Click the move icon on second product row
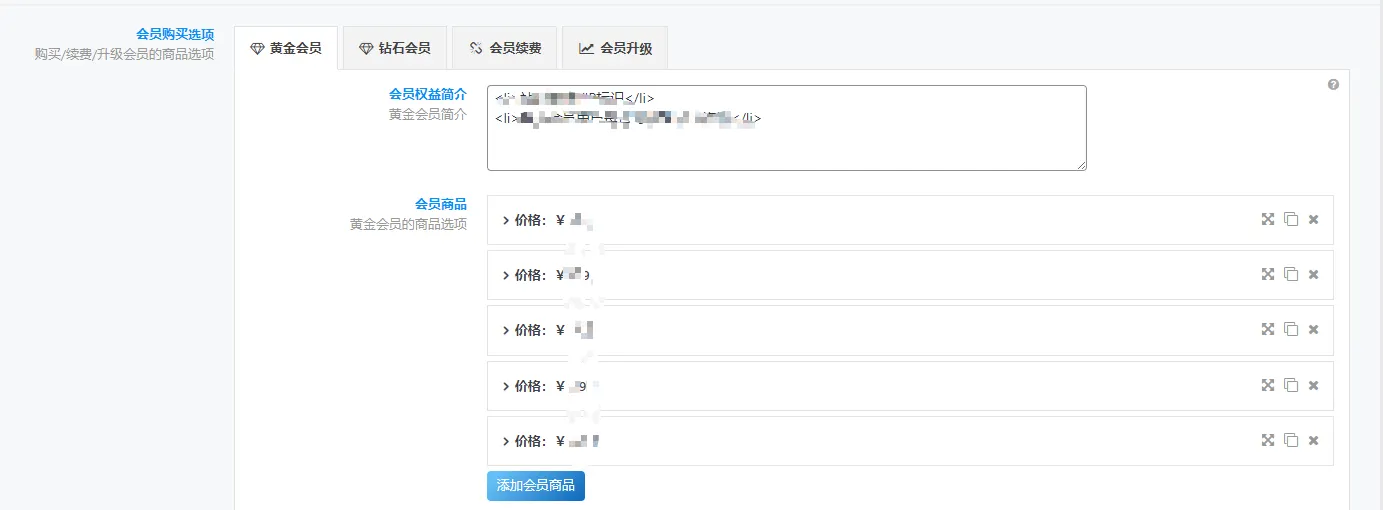The width and height of the screenshot is (1383, 510). (1267, 274)
